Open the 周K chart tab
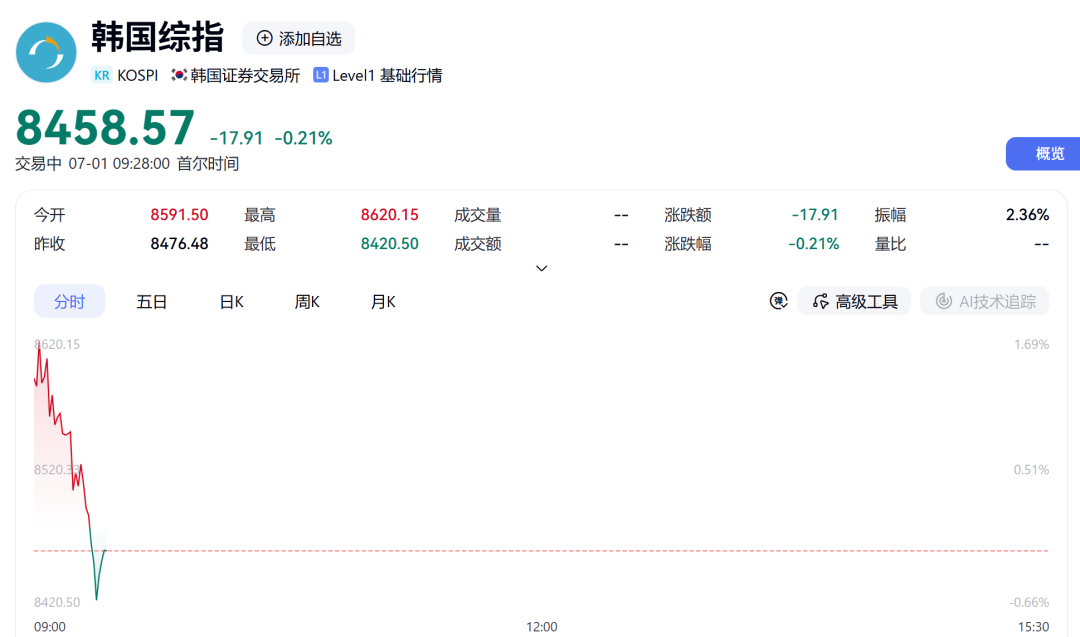This screenshot has width=1080, height=637. [307, 302]
